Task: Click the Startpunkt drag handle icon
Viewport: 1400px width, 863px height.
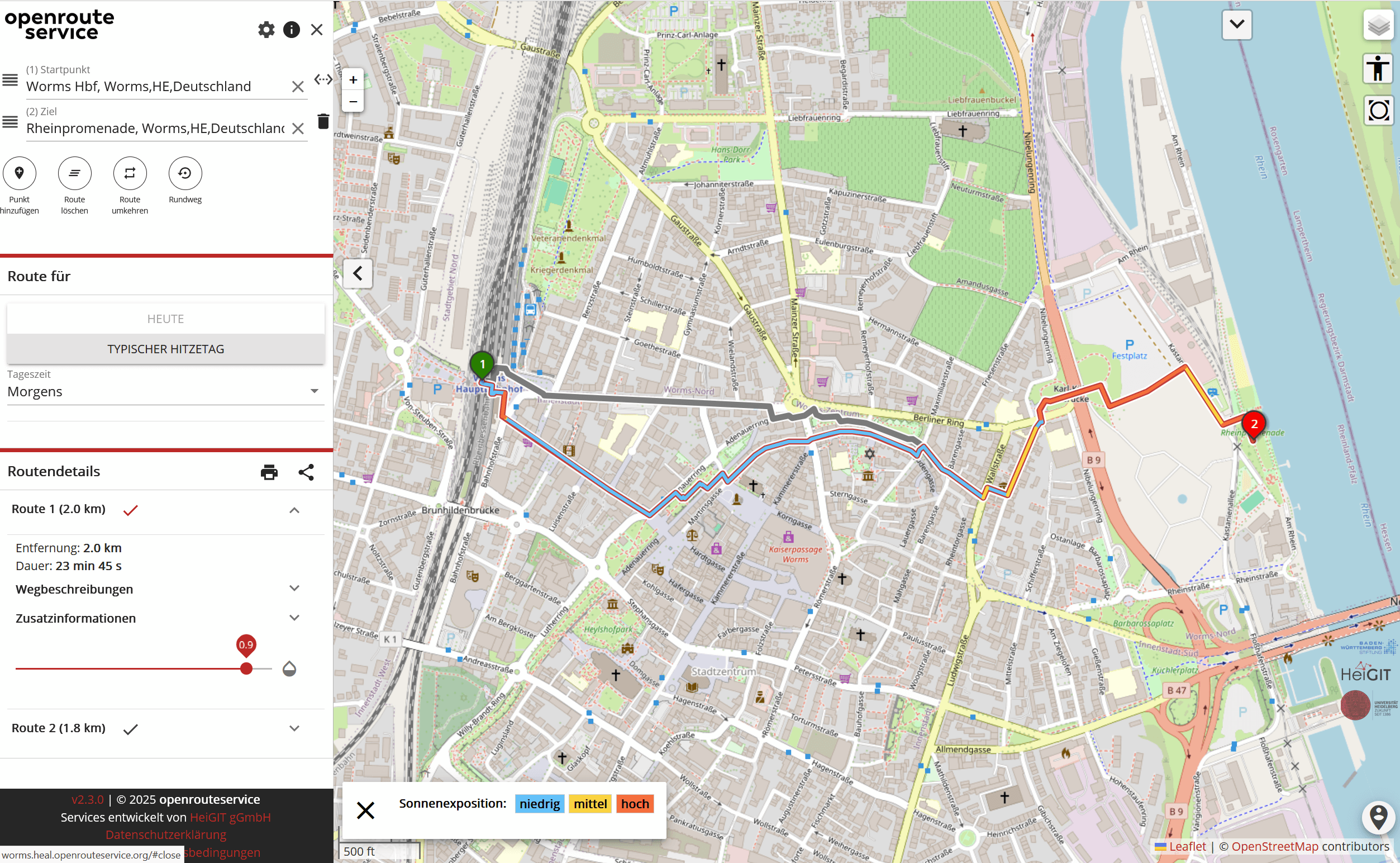Action: (x=10, y=80)
